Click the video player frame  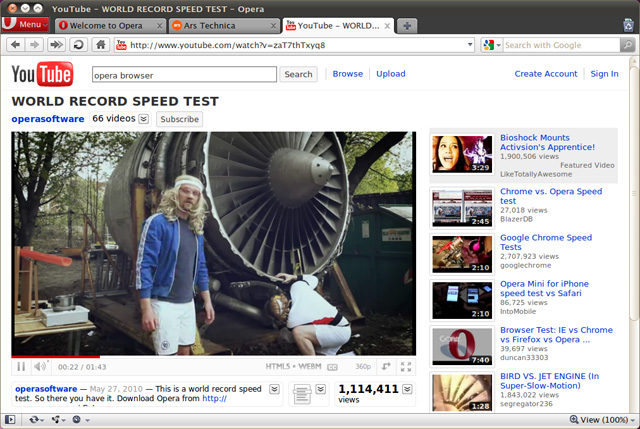click(x=213, y=243)
